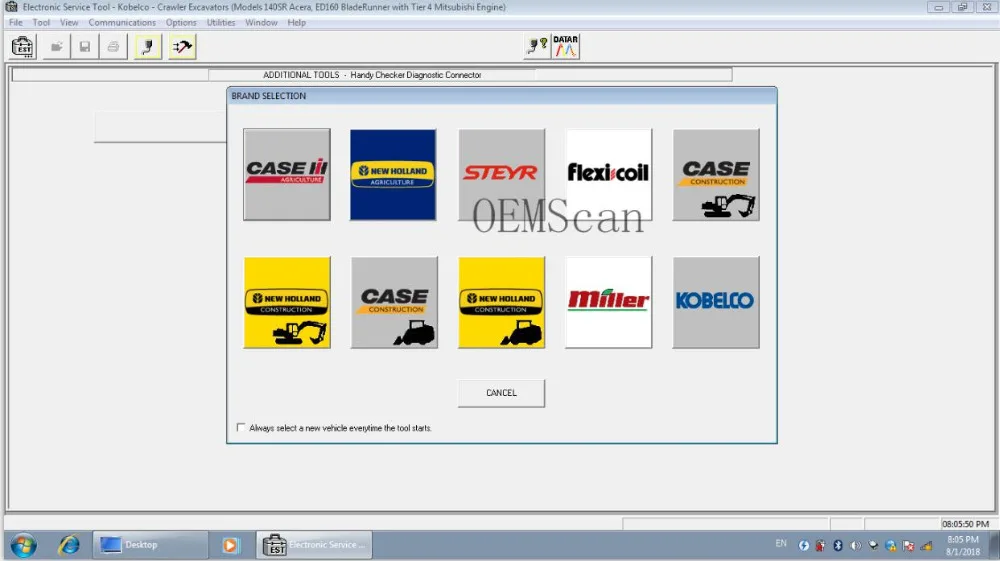Open the Windows Start menu

click(24, 546)
